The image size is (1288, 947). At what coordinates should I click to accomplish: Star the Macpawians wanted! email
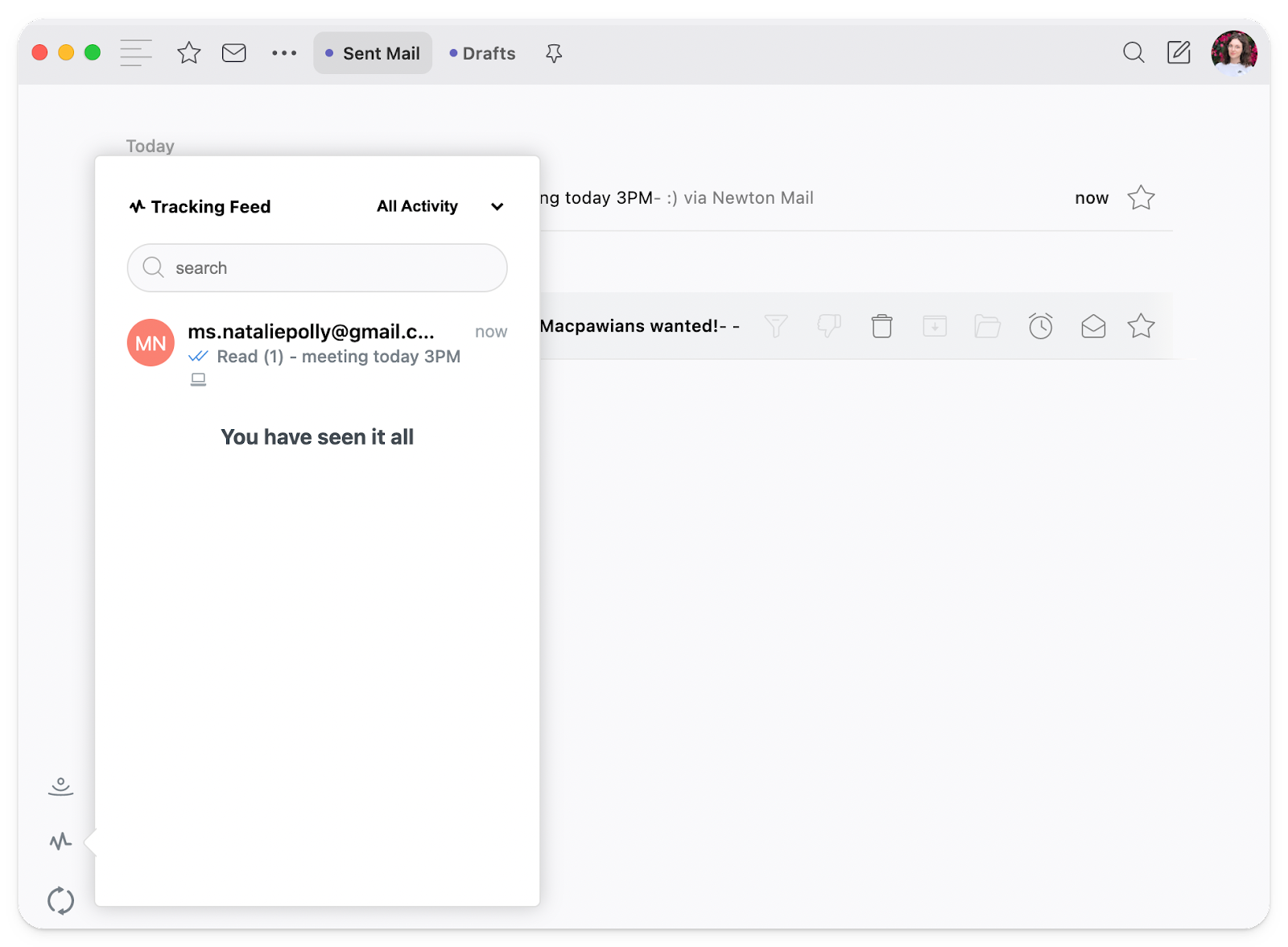point(1141,326)
